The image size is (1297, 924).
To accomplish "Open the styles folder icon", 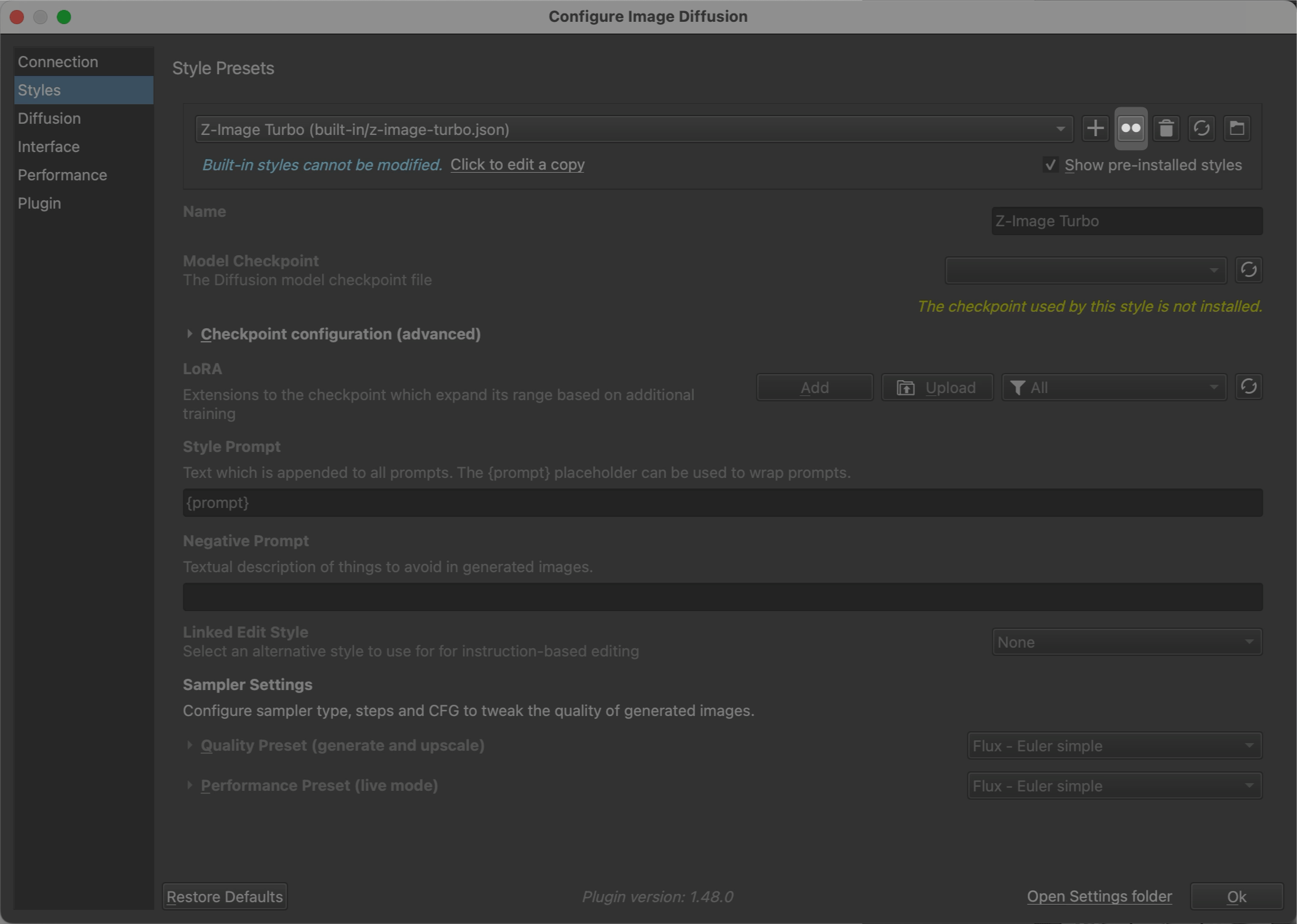I will pos(1237,128).
